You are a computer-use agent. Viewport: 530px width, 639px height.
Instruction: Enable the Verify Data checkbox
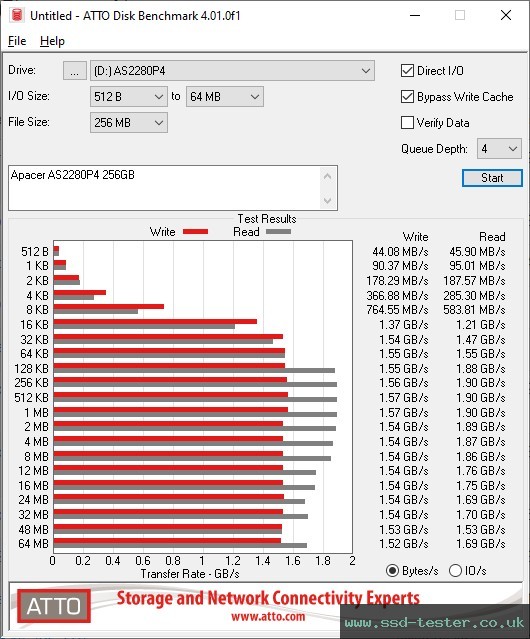coord(407,123)
